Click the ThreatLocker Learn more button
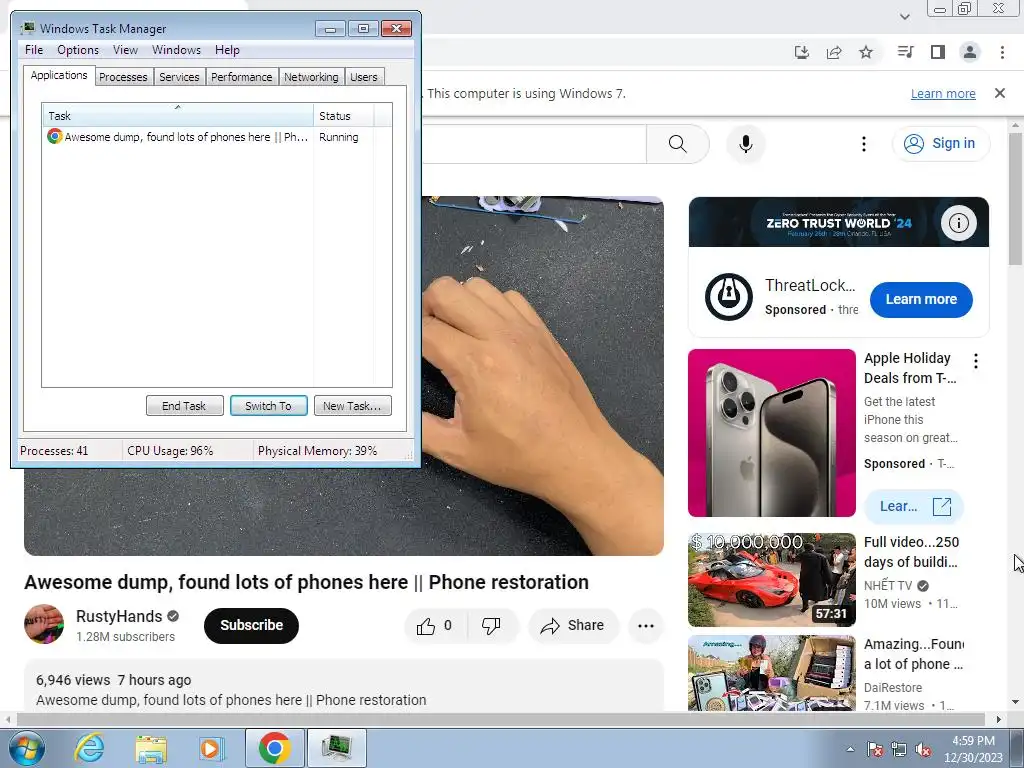This screenshot has width=1024, height=768. (x=921, y=299)
